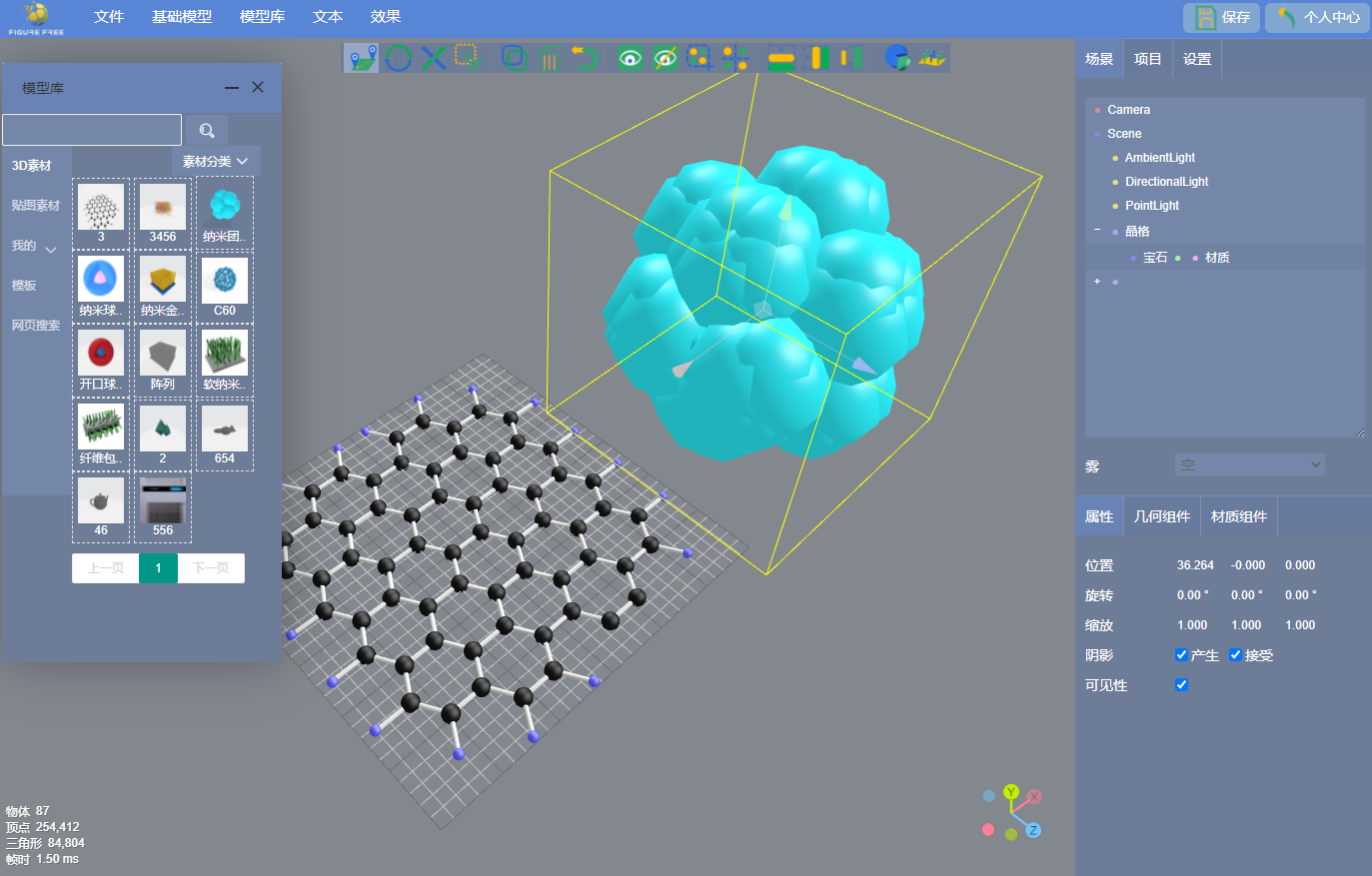Expand the 我的 sidebar section
The image size is (1372, 876).
pos(34,246)
